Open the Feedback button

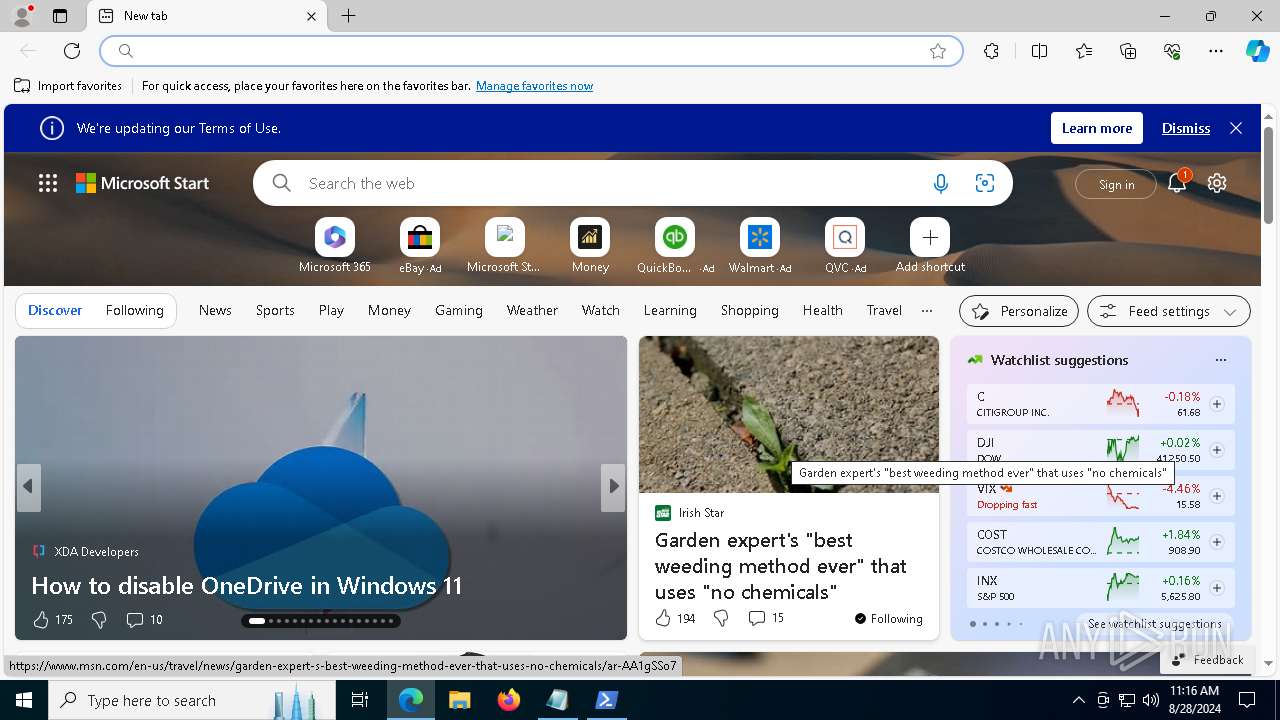tap(1207, 660)
